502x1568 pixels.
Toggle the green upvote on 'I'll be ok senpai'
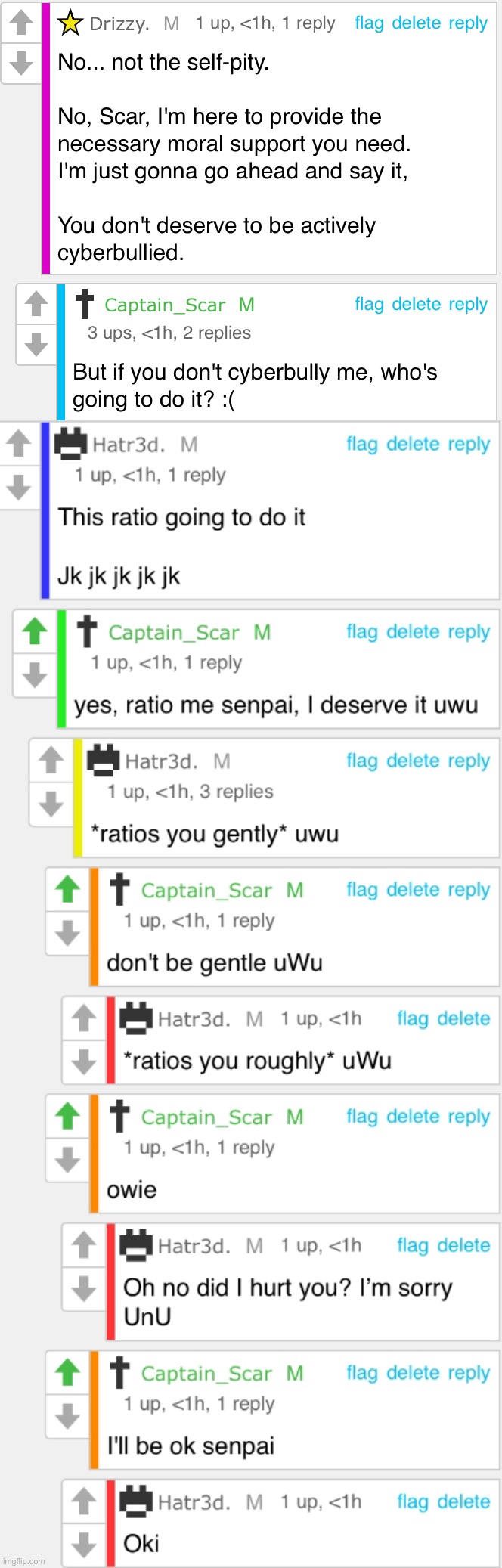click(x=67, y=1372)
